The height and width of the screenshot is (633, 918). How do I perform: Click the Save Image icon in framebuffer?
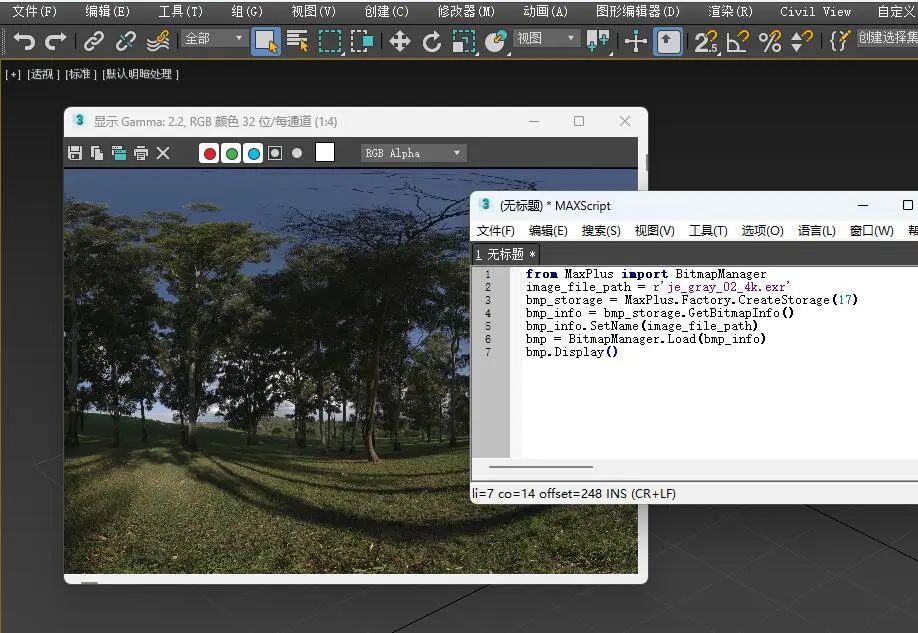click(x=75, y=152)
